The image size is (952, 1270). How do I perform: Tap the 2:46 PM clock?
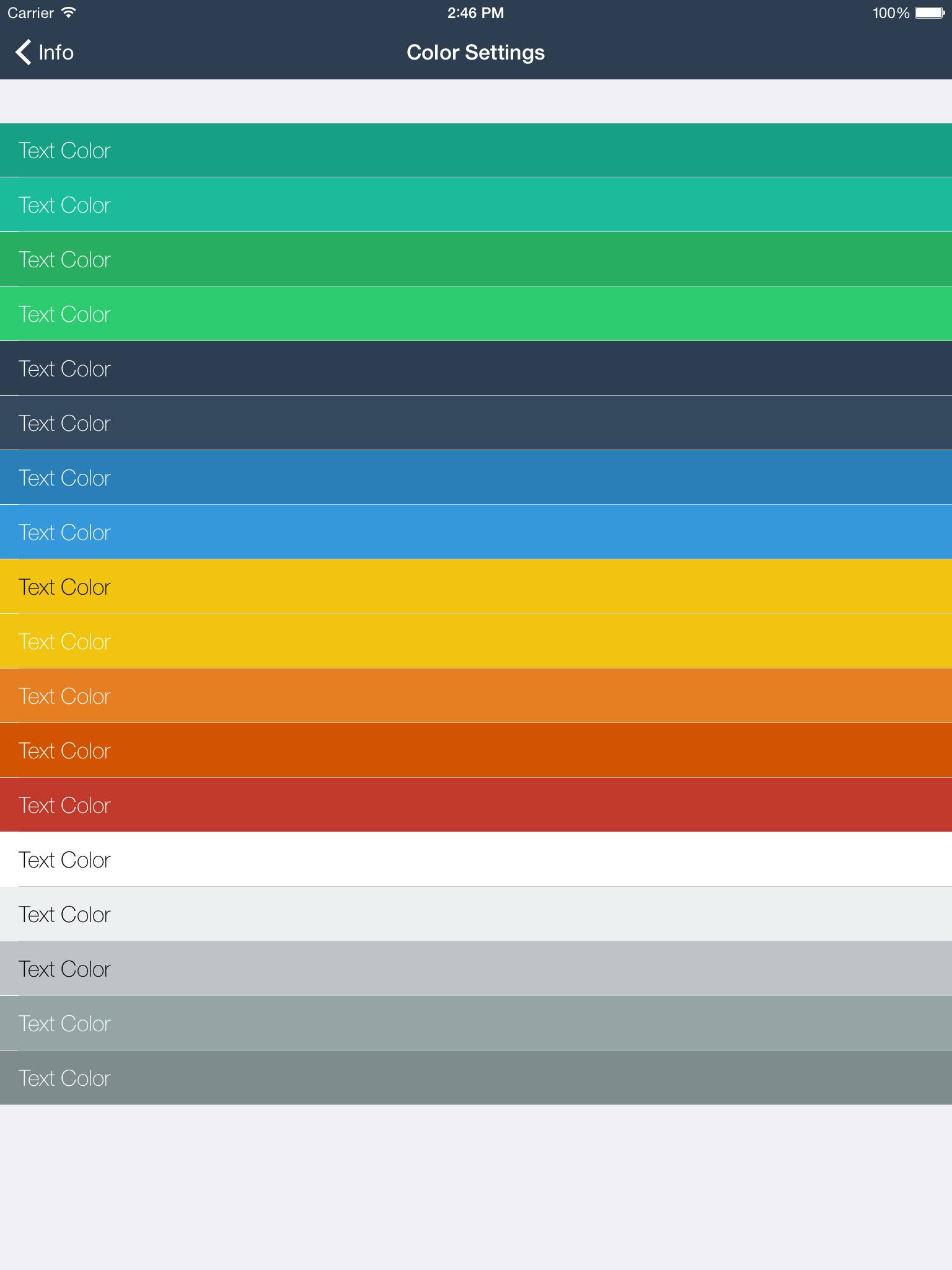coord(475,13)
